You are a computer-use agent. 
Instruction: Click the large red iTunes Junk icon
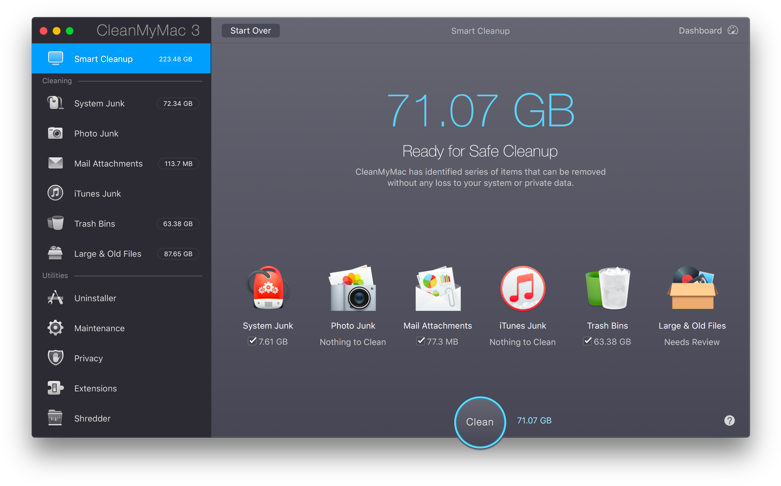(x=522, y=288)
